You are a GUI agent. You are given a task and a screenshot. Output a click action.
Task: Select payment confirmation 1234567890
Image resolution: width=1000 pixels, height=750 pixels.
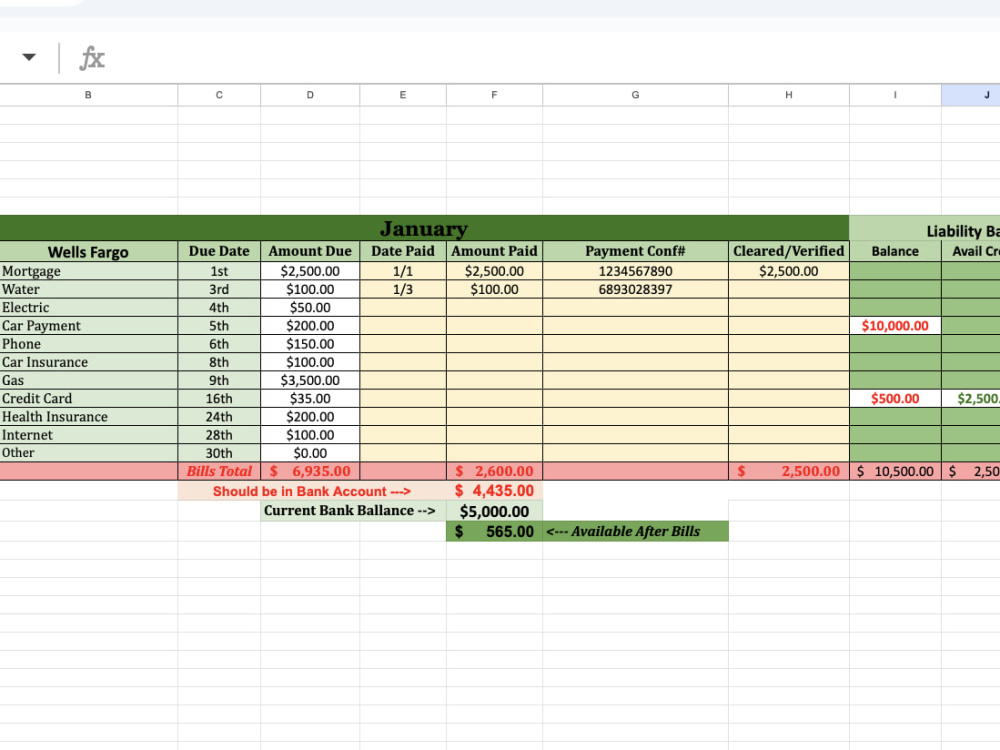635,271
